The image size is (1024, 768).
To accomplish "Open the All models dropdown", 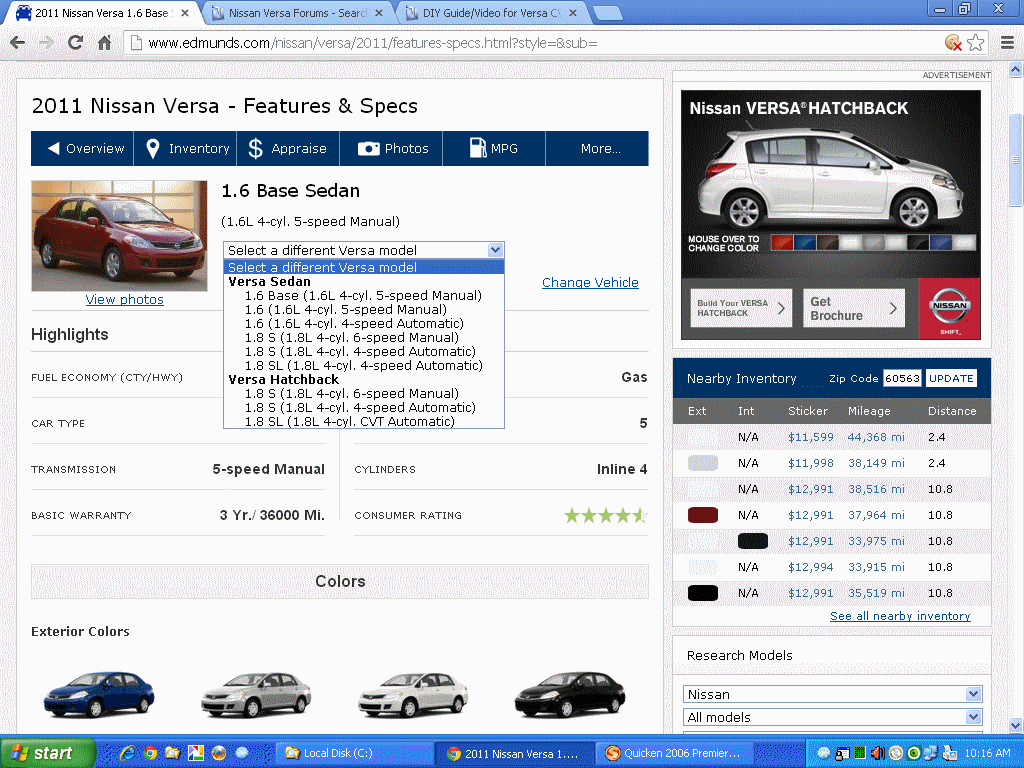I will (833, 717).
